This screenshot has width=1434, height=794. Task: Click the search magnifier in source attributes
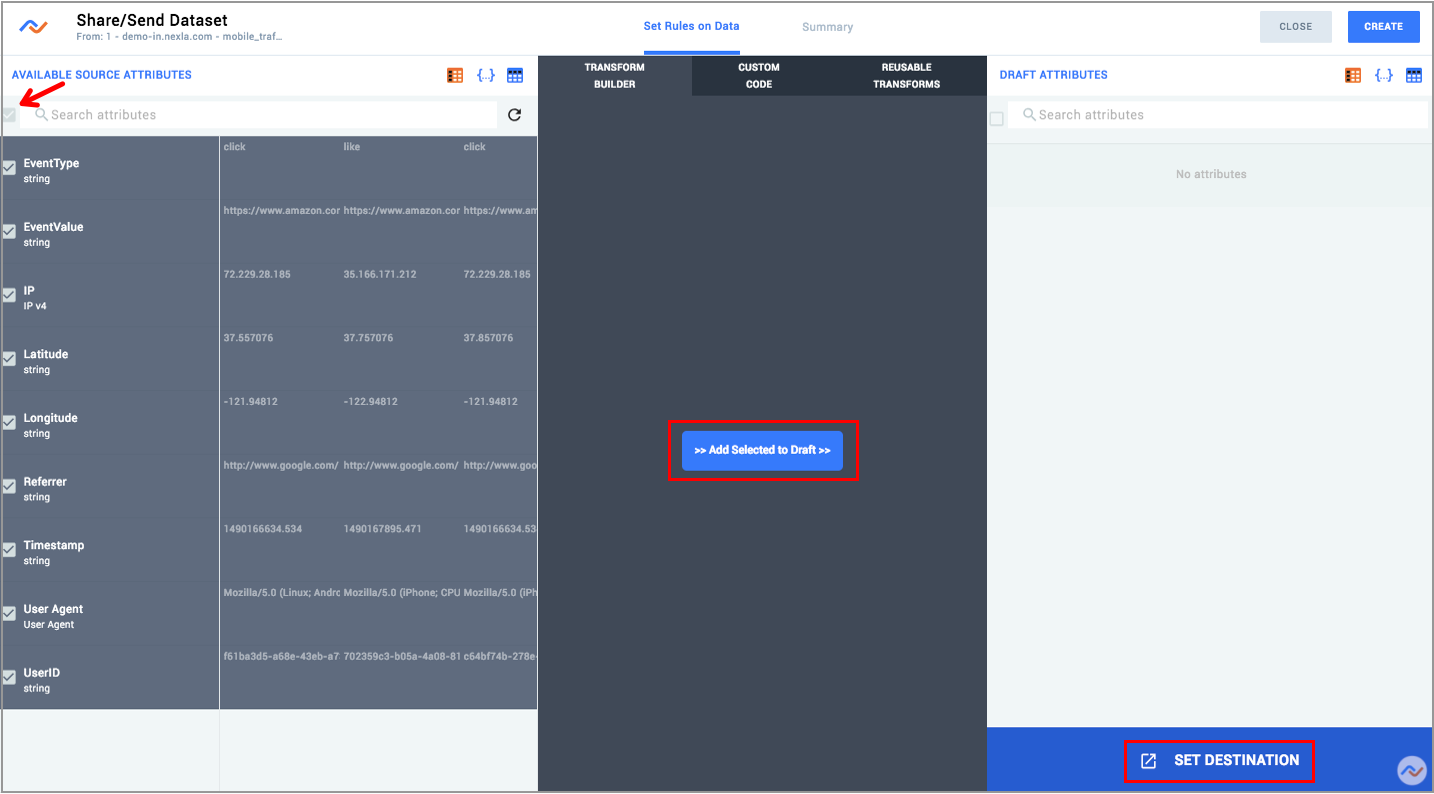[x=41, y=114]
